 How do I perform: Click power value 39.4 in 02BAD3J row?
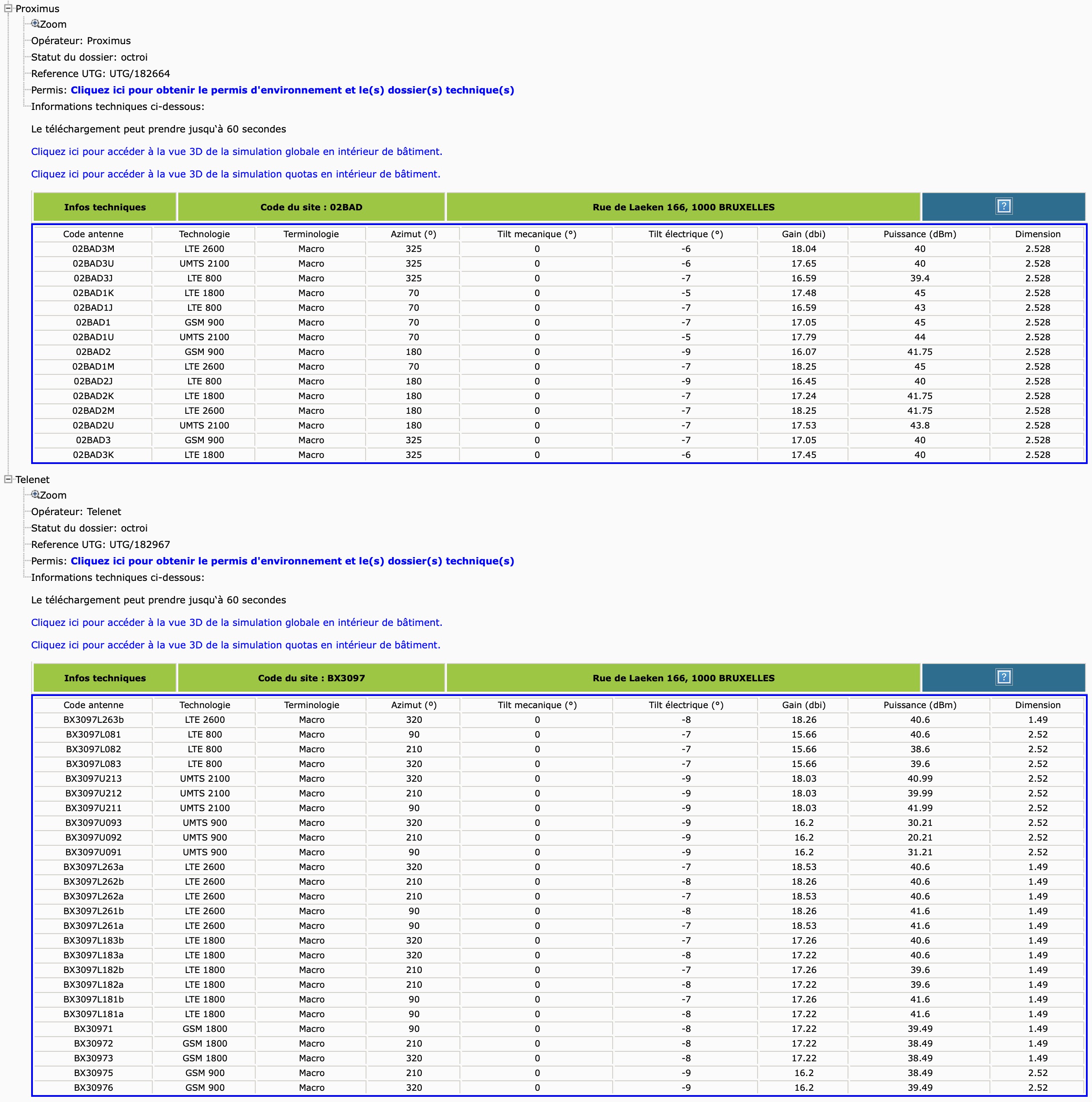920,278
